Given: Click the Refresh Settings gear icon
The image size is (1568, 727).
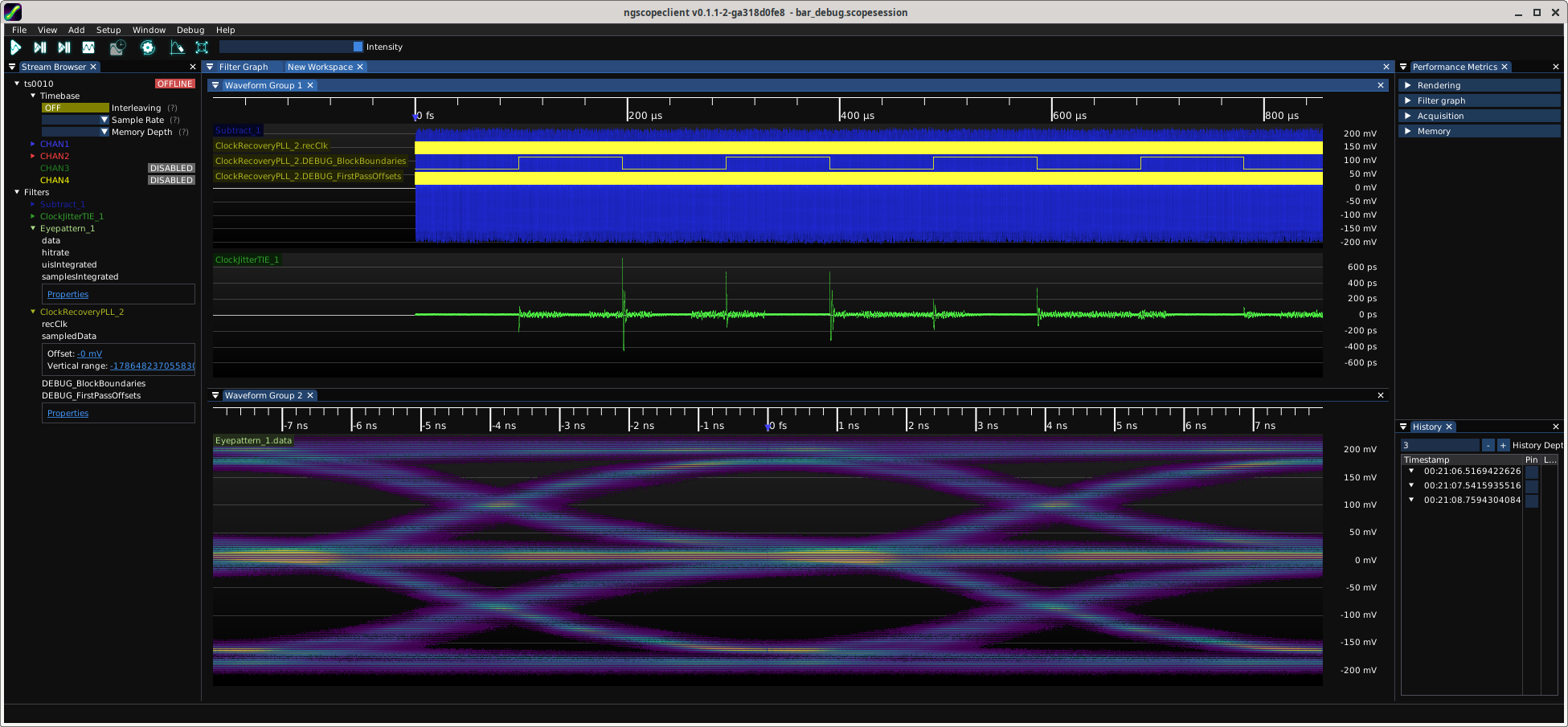Looking at the screenshot, I should (x=148, y=47).
